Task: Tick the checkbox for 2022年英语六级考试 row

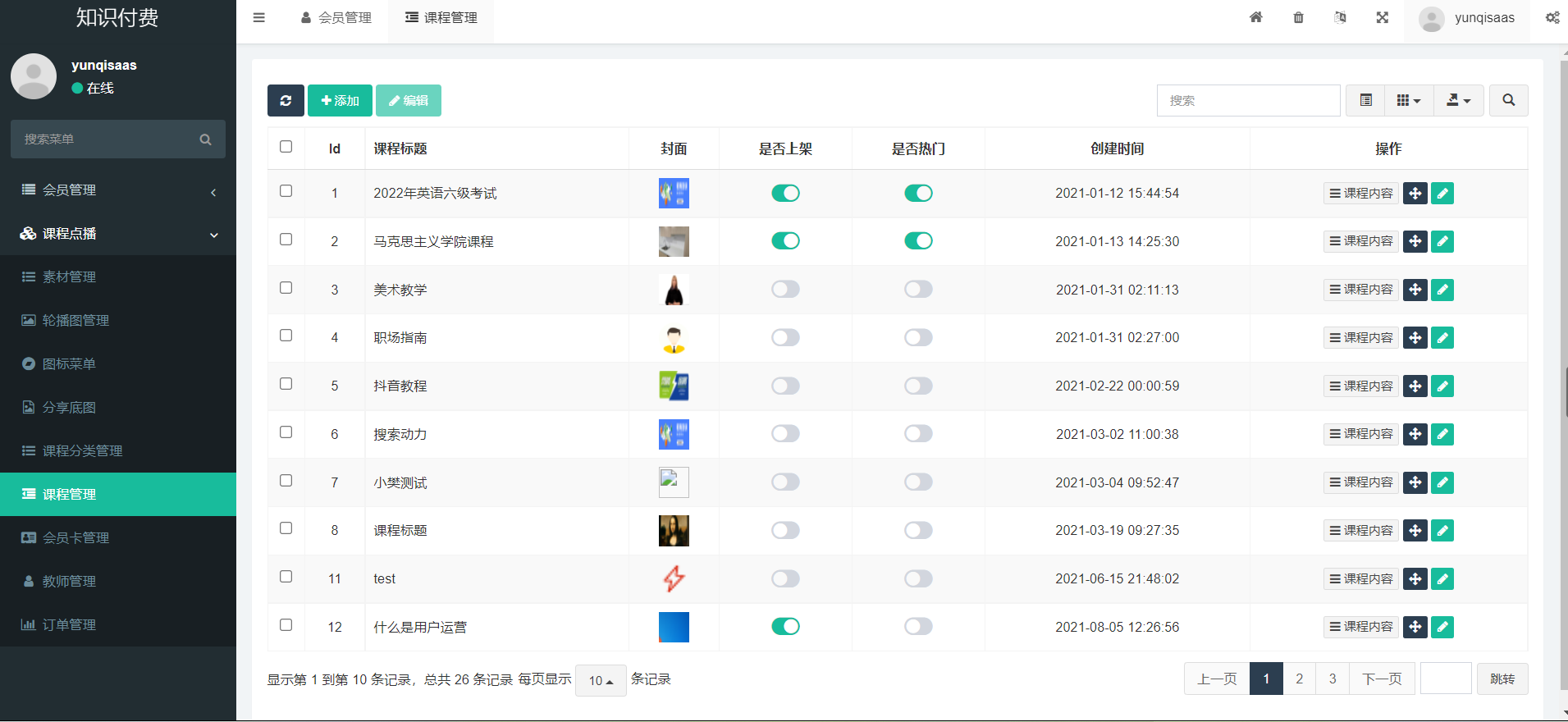Action: coord(286,191)
